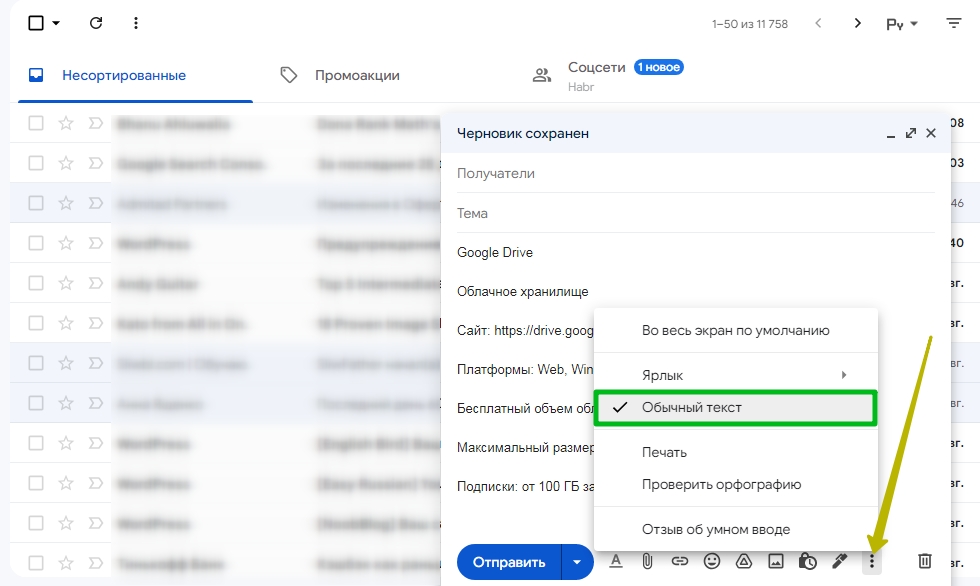Open the select-all checkbox dropdown arrow
Image resolution: width=980 pixels, height=586 pixels.
pos(56,23)
